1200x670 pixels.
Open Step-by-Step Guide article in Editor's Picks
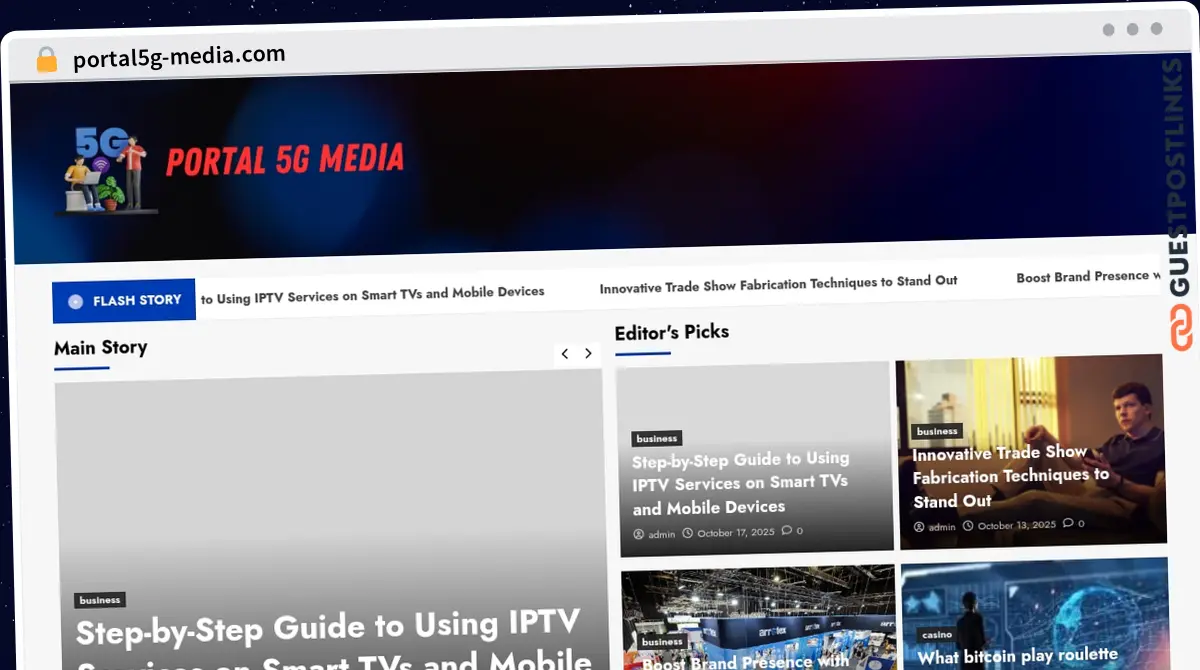click(740, 483)
